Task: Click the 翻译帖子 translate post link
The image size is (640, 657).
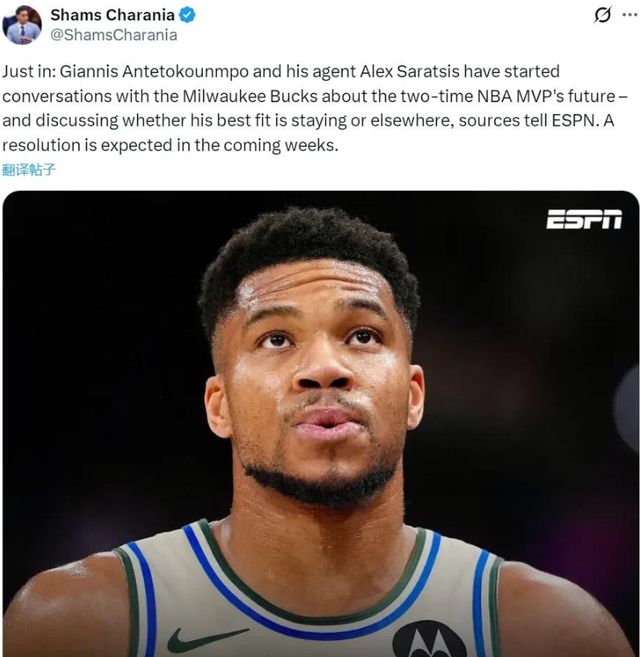Action: (29, 170)
